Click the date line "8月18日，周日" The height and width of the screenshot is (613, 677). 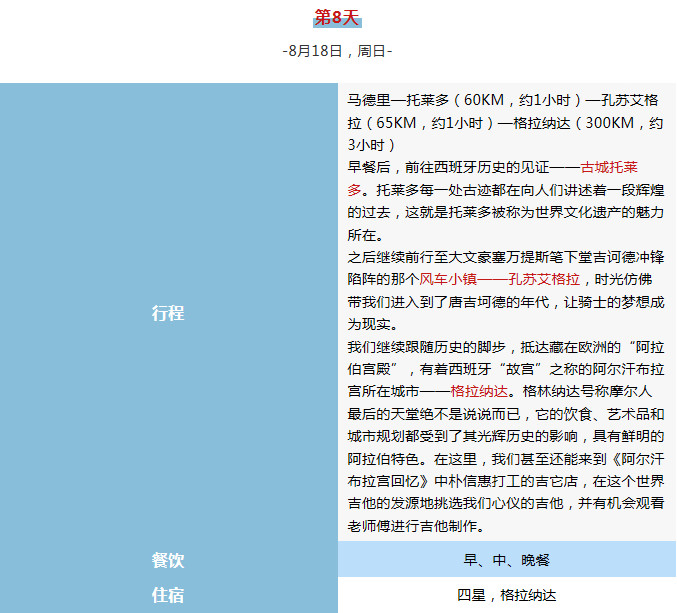(337, 51)
